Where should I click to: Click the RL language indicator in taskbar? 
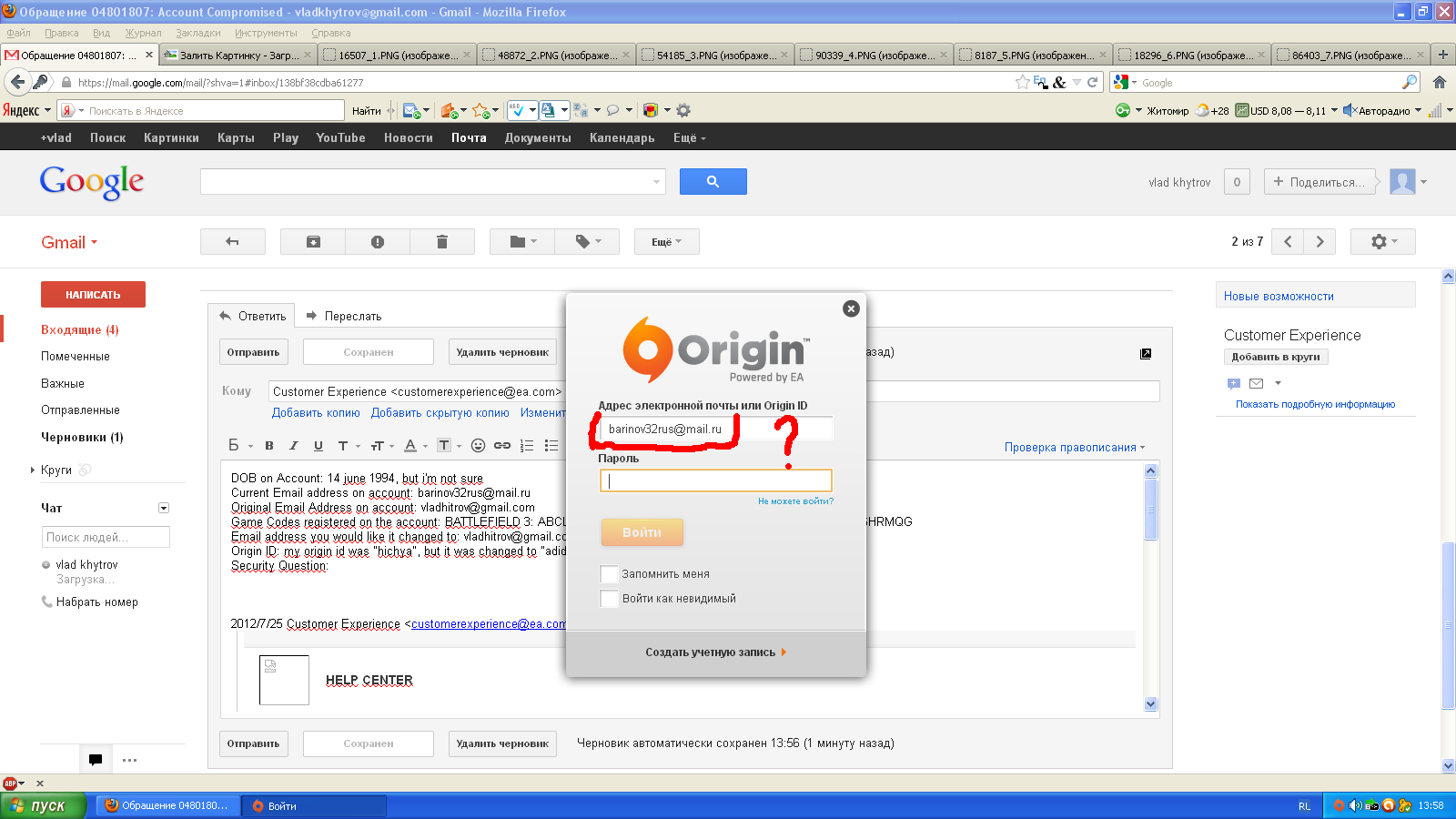point(1304,805)
